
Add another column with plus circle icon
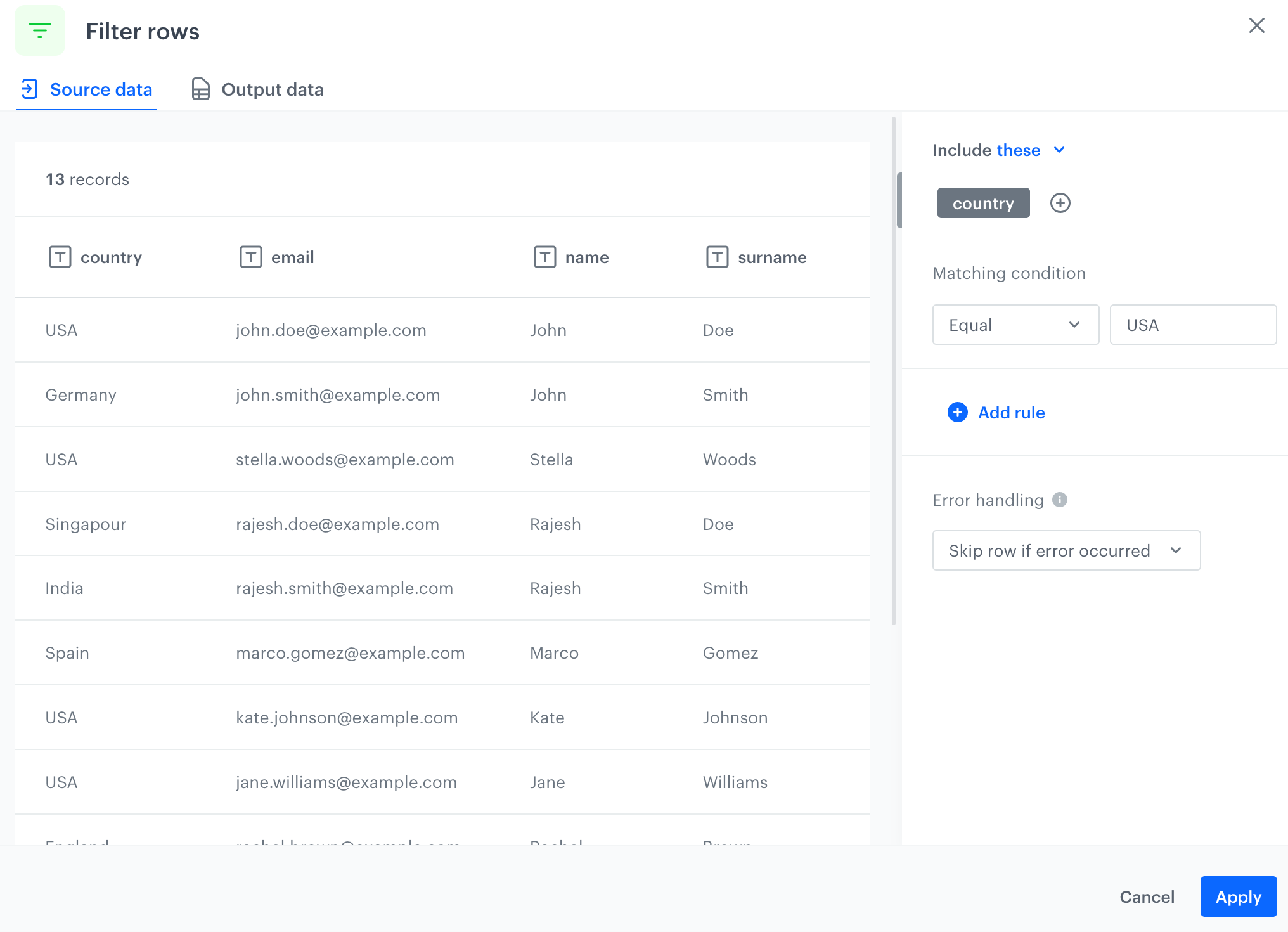point(1060,203)
